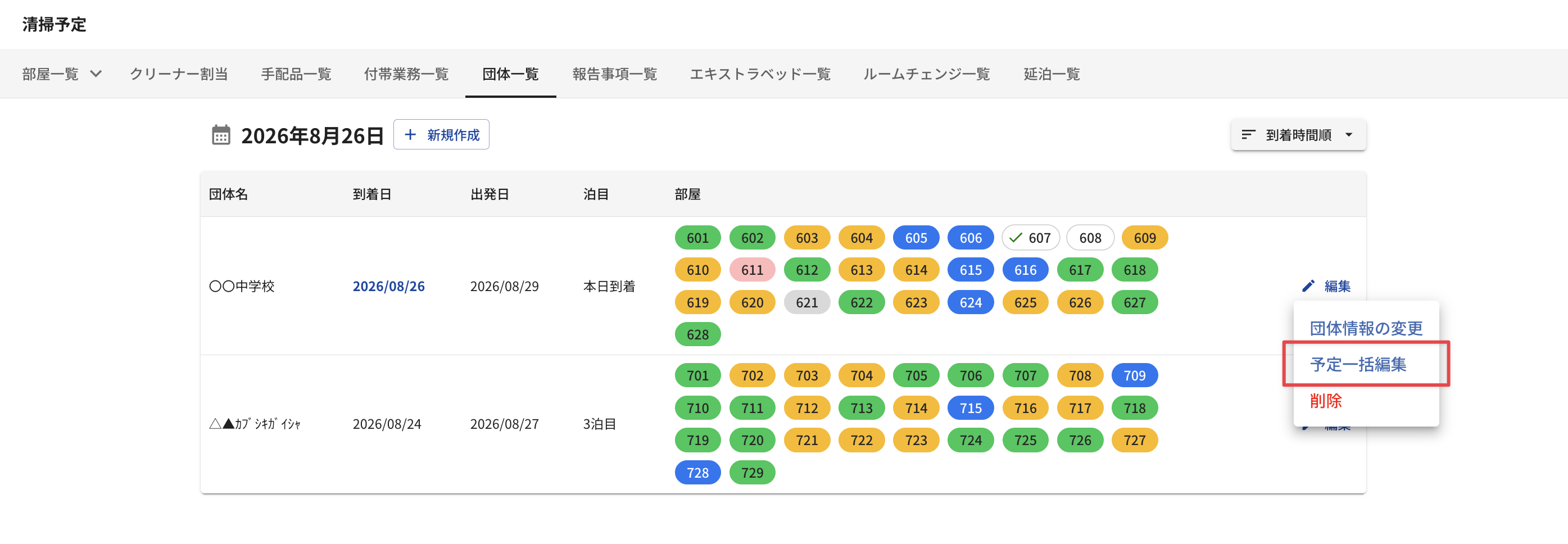Choose 団体情報の変更 menu entry

(x=1366, y=329)
